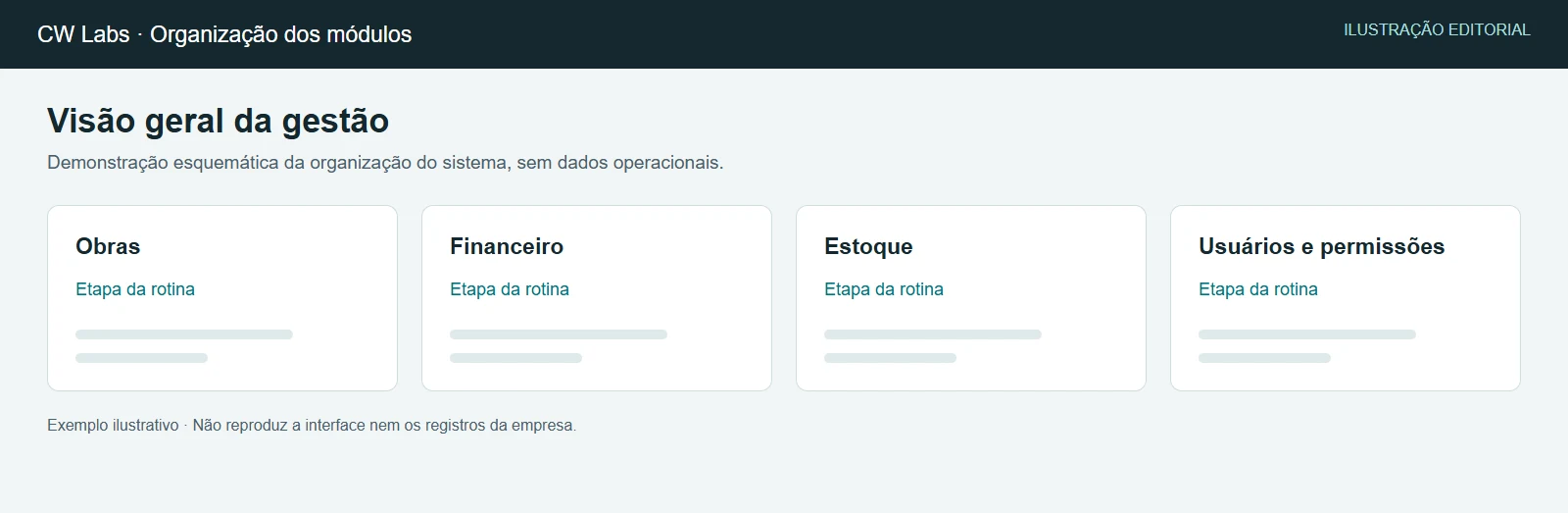Select the Usuários e permissões card title
The height and width of the screenshot is (513, 1568).
coord(1321,246)
